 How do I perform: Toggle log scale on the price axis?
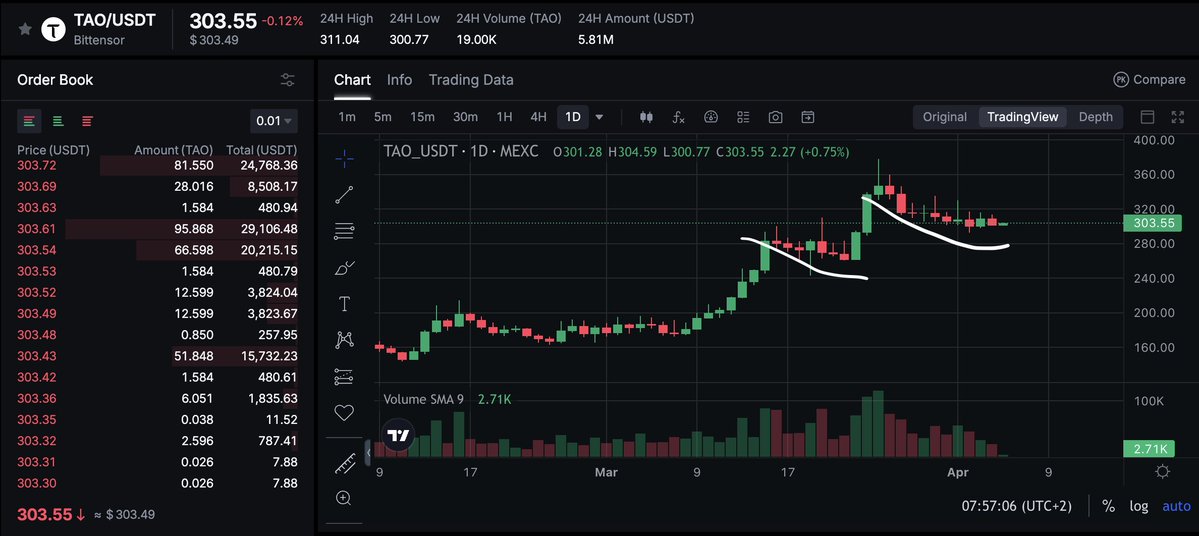(x=1139, y=506)
